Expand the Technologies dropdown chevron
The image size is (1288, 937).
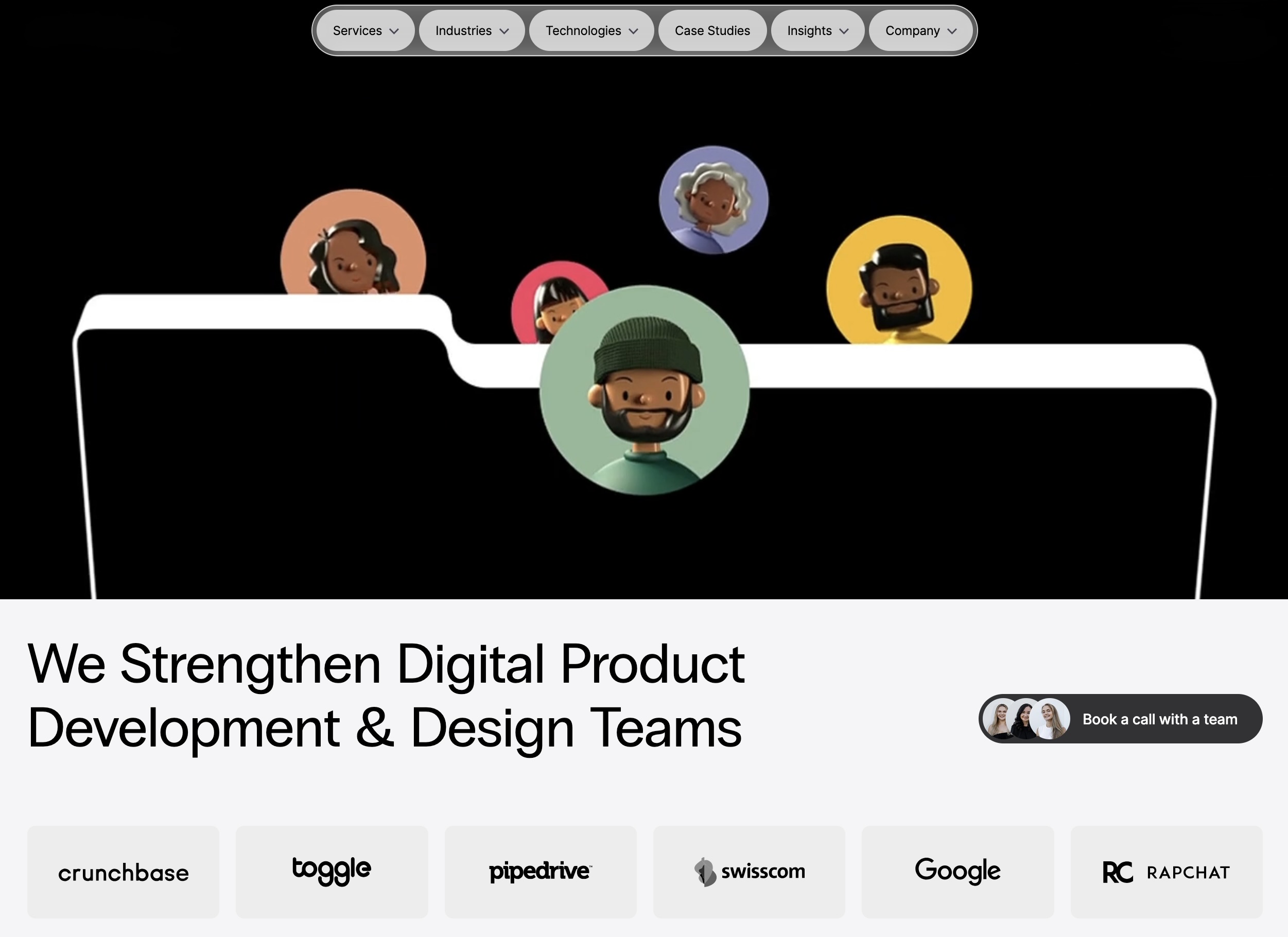pos(634,31)
